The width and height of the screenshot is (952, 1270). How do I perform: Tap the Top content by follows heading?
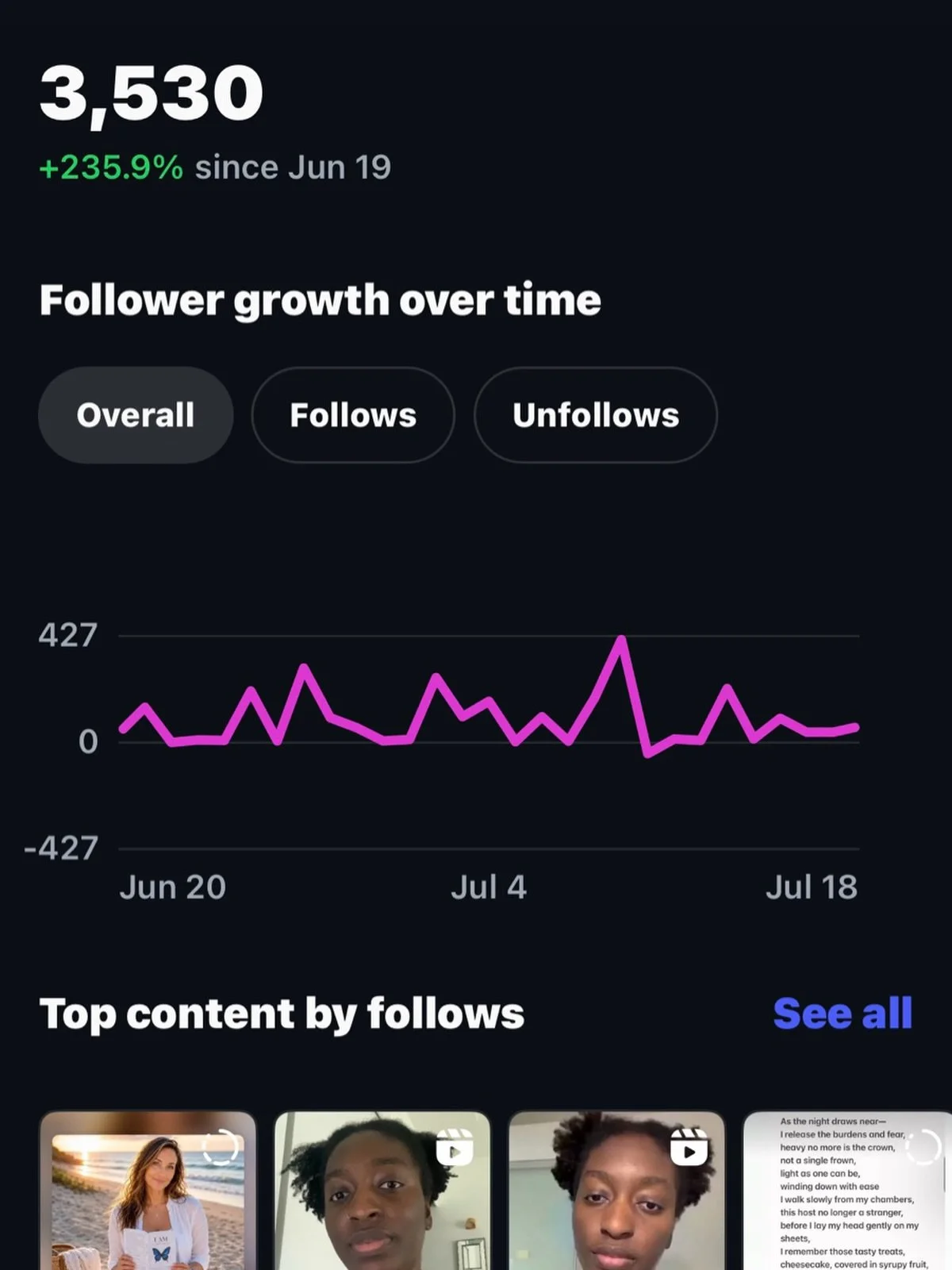282,1014
